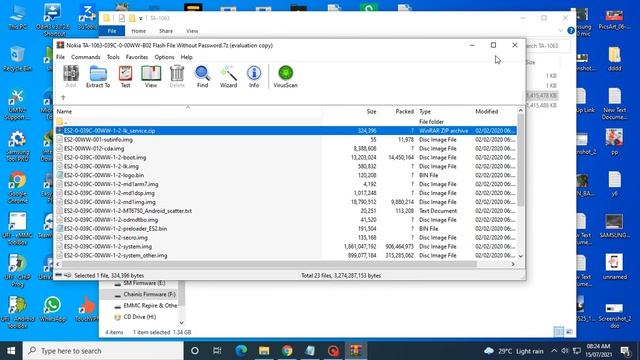
Task: Open Google Chrome desktop shortcut
Action: pyautogui.click(x=18, y=188)
